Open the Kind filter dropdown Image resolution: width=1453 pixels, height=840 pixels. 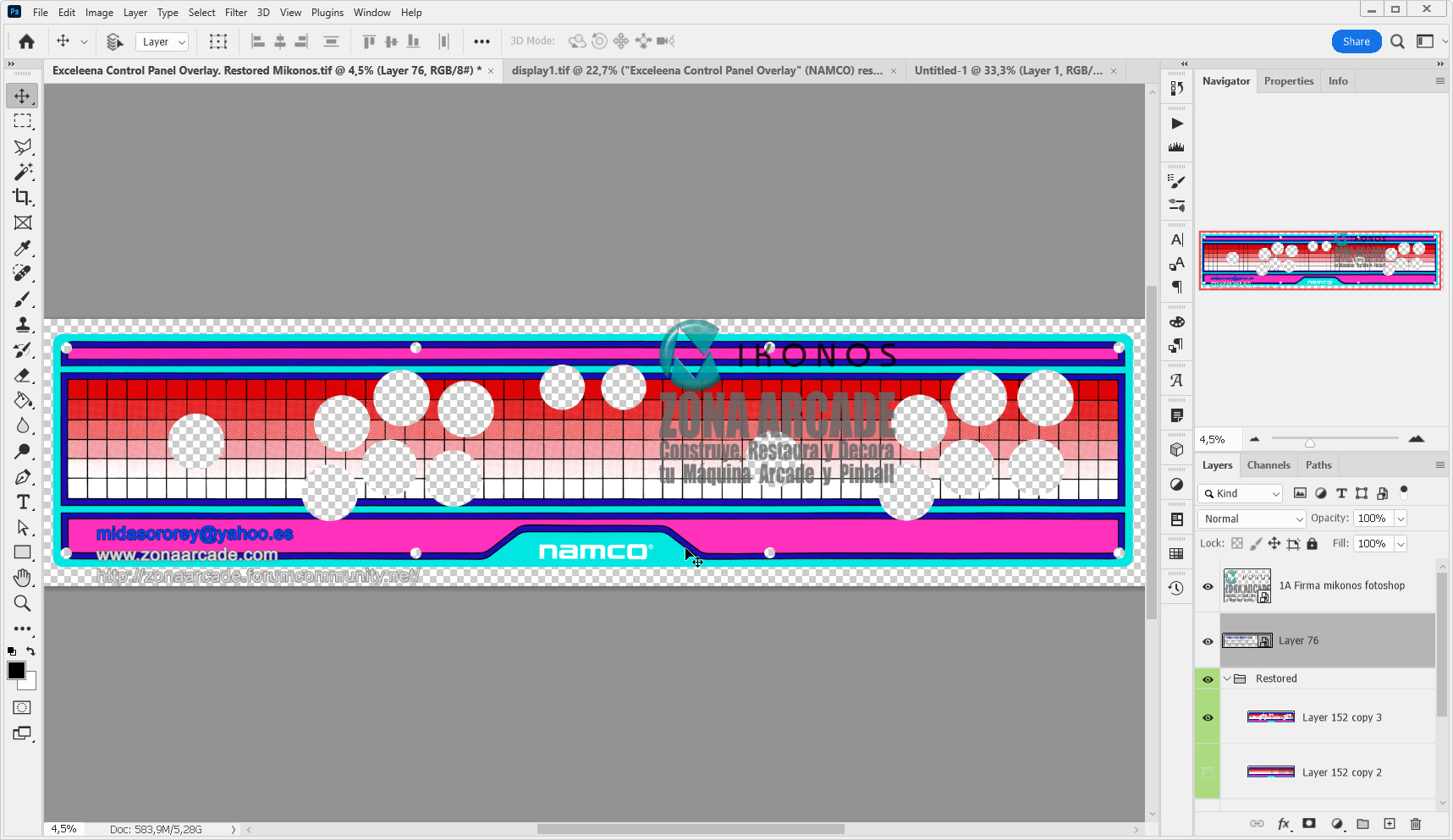(1240, 493)
